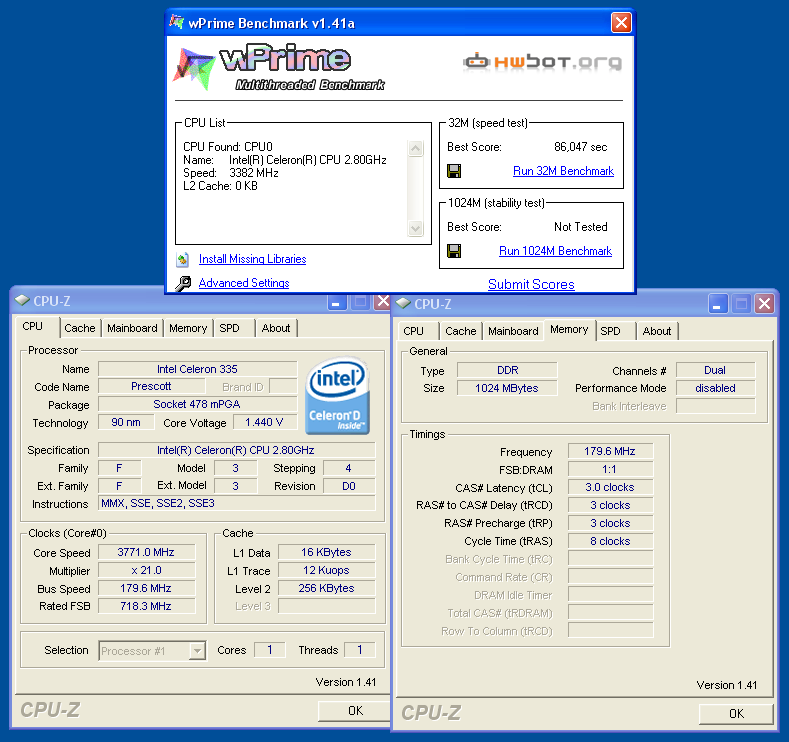The image size is (789, 742).
Task: Click the Performance Mode value disabled
Action: 715,388
